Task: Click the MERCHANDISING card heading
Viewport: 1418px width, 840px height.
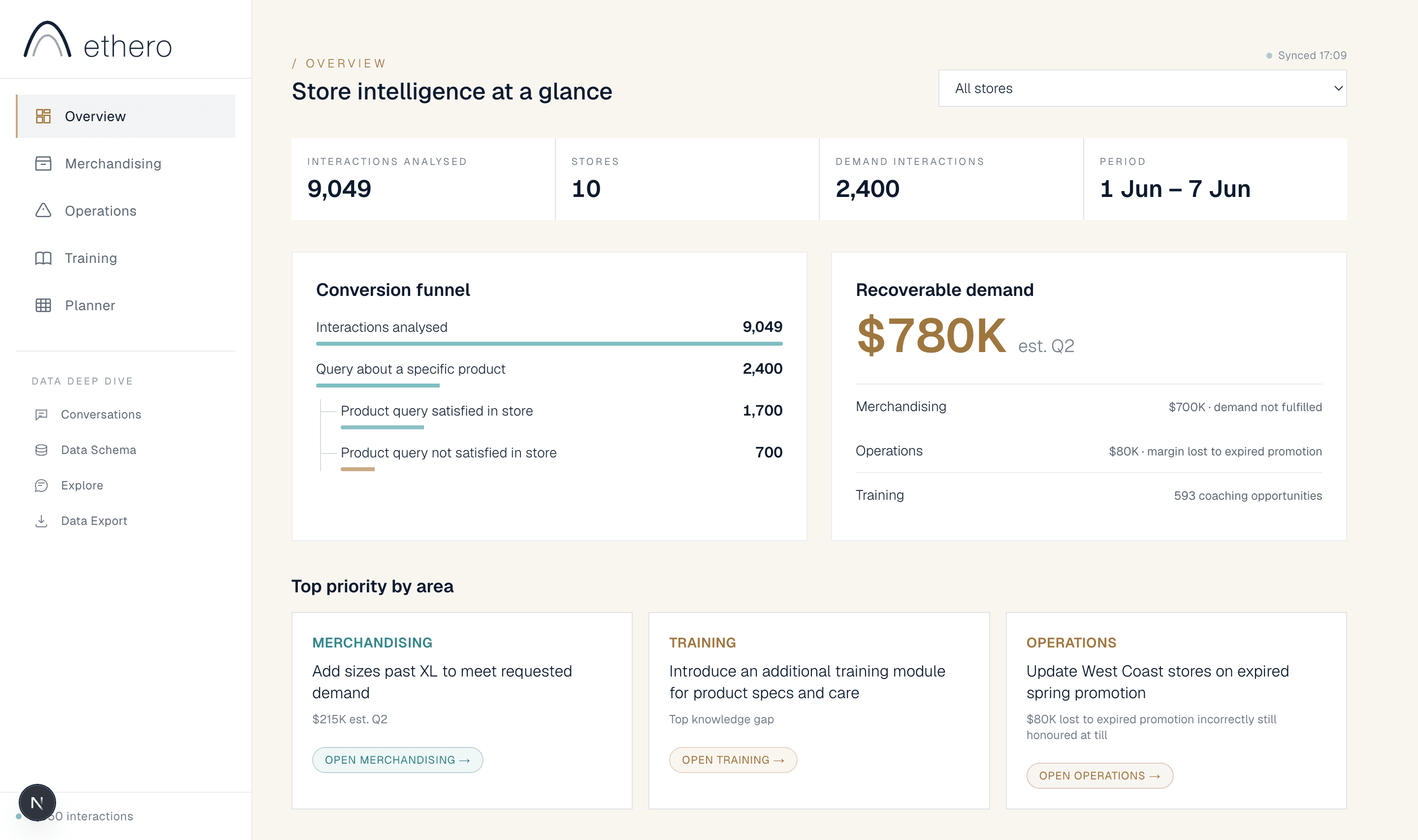Action: coord(372,643)
